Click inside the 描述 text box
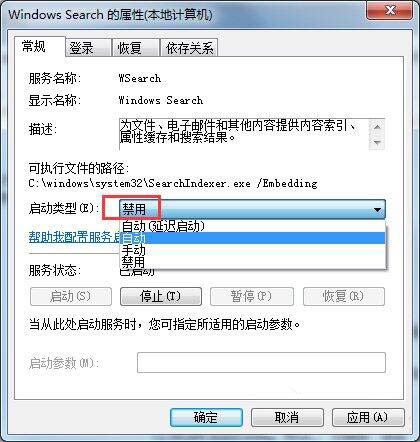 click(x=244, y=134)
